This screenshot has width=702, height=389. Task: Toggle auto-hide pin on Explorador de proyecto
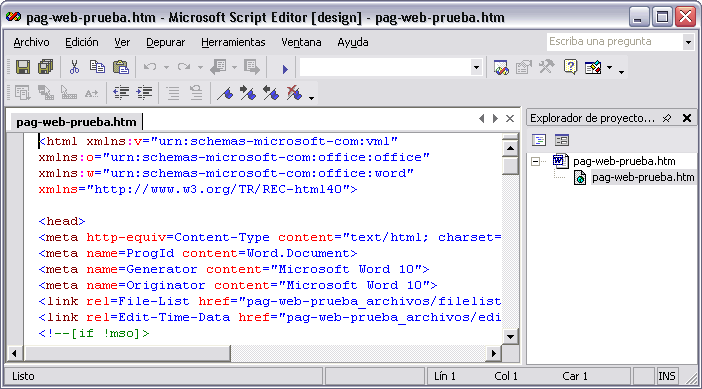667,118
